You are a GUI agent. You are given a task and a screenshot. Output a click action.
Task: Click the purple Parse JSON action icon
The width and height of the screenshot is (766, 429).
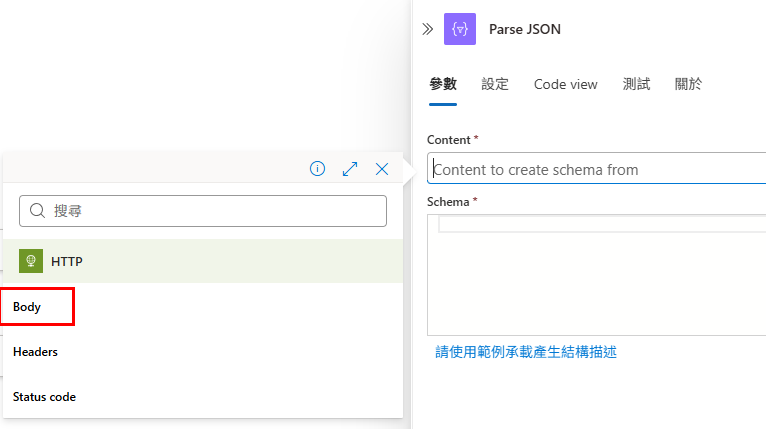click(460, 29)
